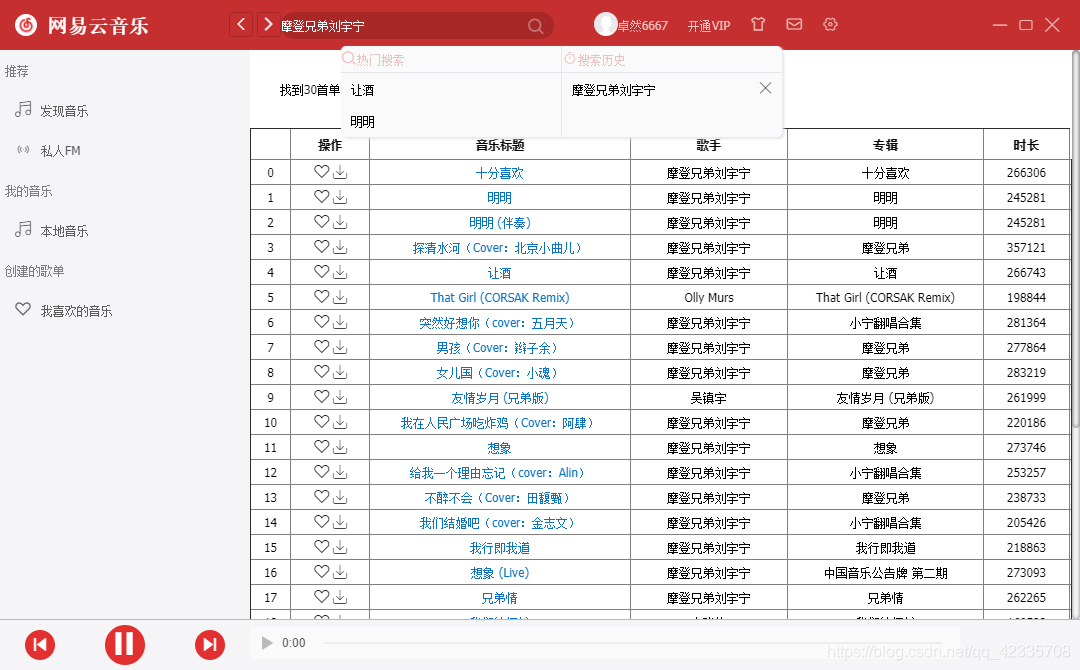
Task: Open 私人FM in the sidebar
Action: (60, 151)
